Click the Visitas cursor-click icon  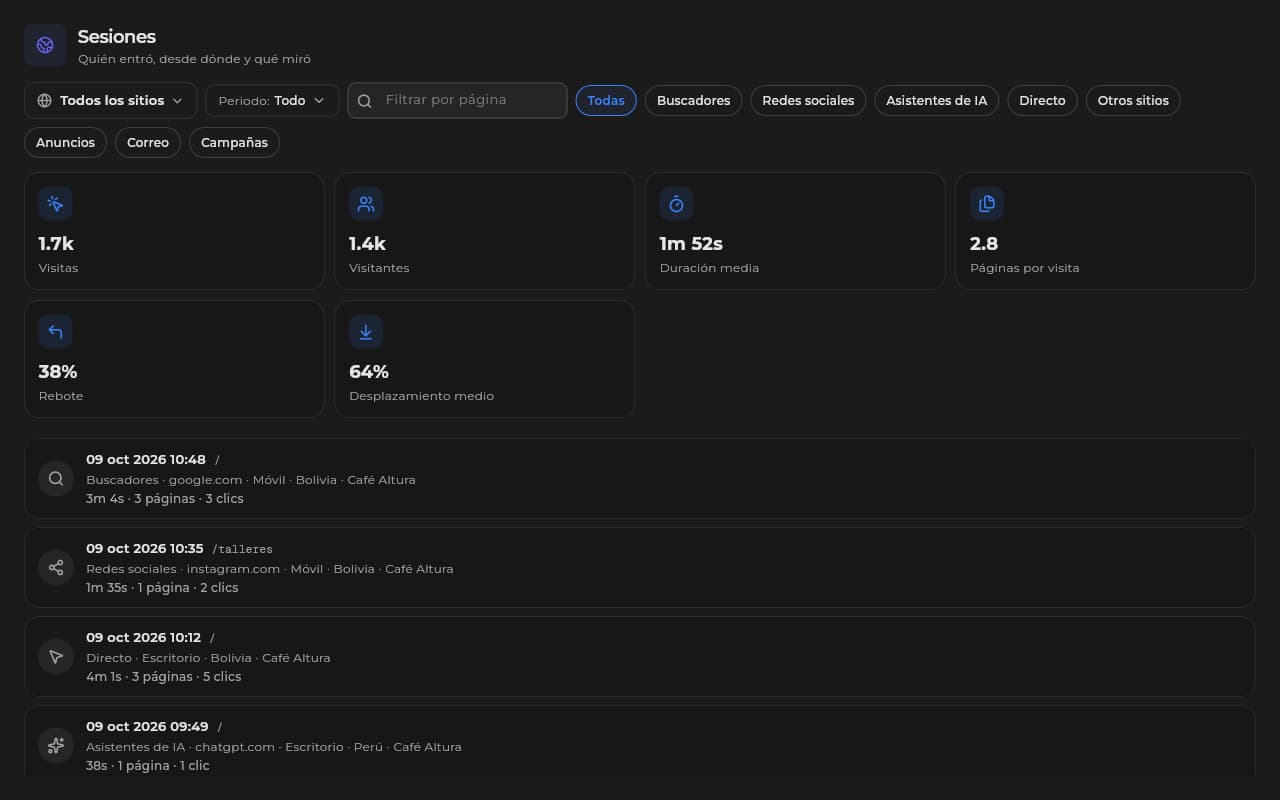[55, 204]
